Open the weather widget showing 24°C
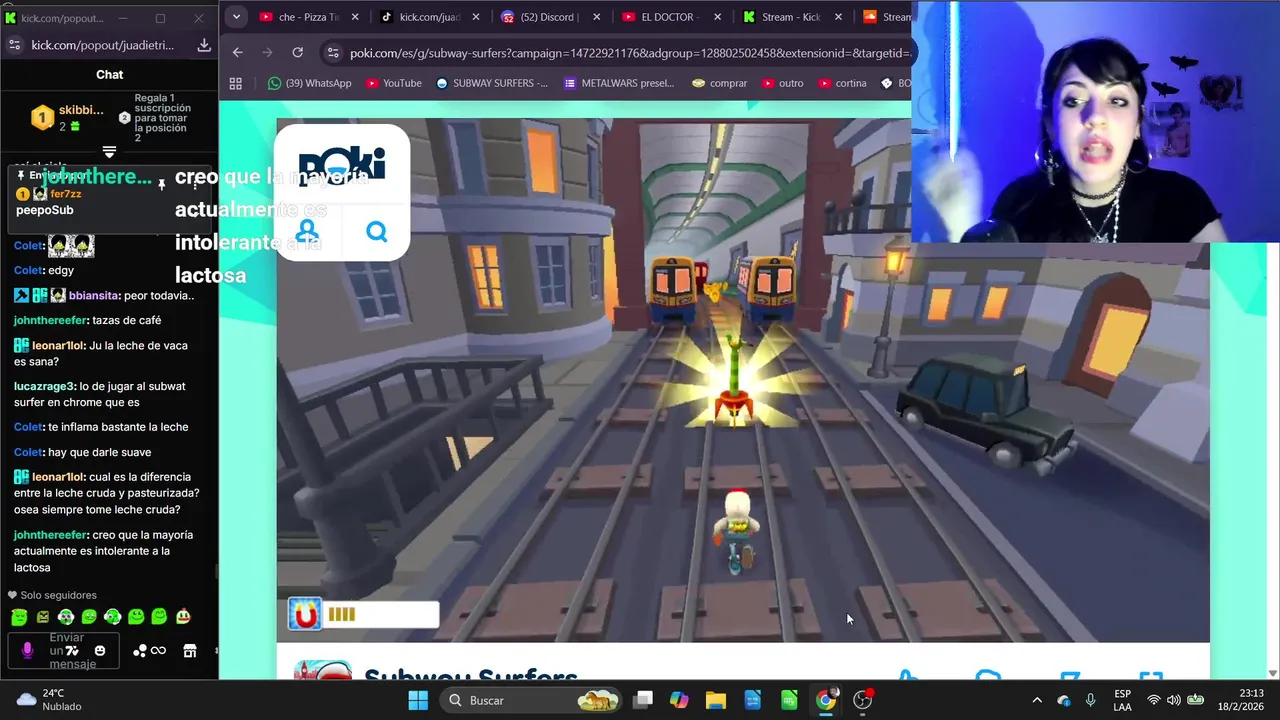 tap(49, 700)
